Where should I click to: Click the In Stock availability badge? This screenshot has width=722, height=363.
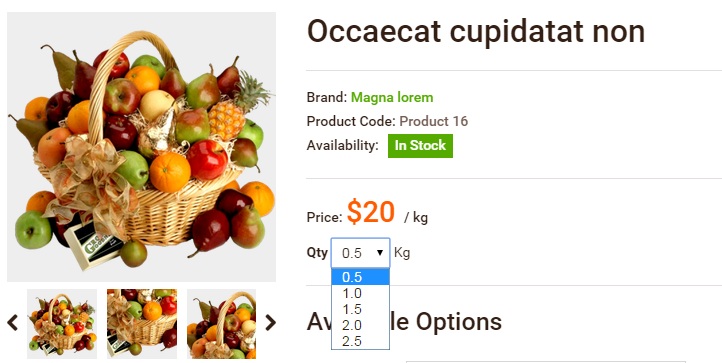tap(420, 146)
